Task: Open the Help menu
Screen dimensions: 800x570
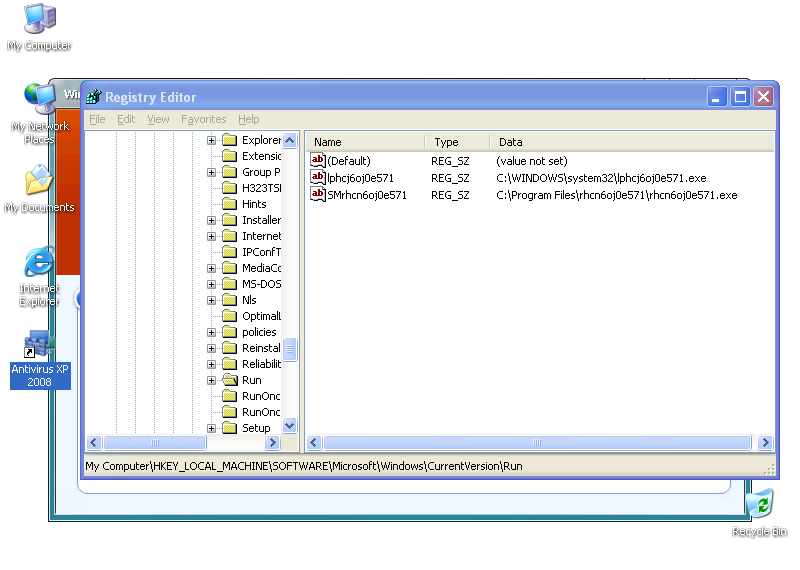Action: pos(248,119)
